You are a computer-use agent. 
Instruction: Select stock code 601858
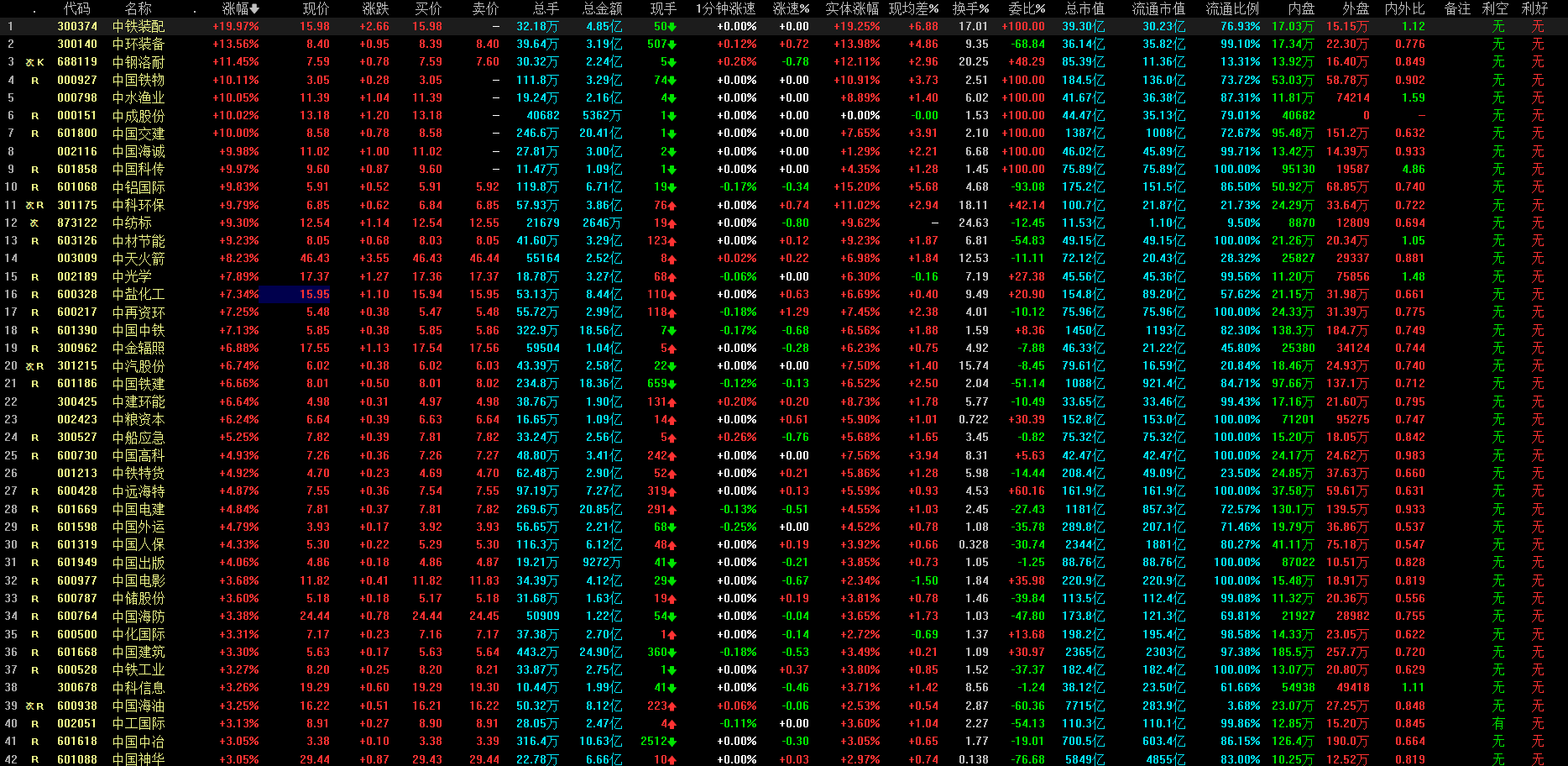[x=77, y=169]
